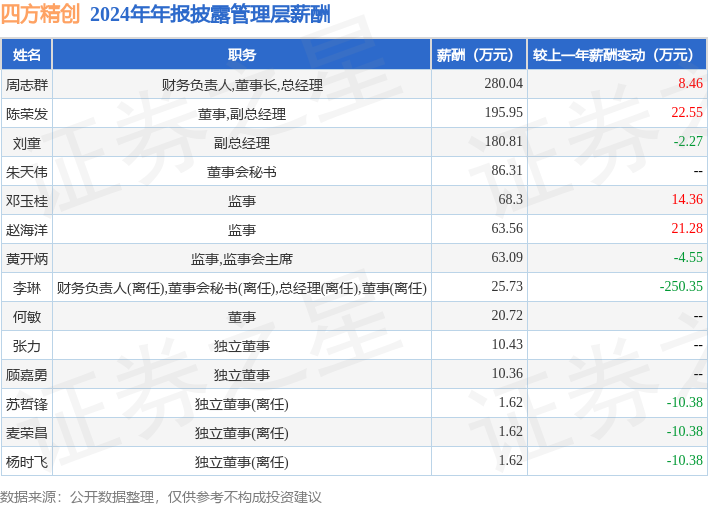Select the position cell 董事,副总经理
This screenshot has height=506, width=708.
[x=242, y=114]
